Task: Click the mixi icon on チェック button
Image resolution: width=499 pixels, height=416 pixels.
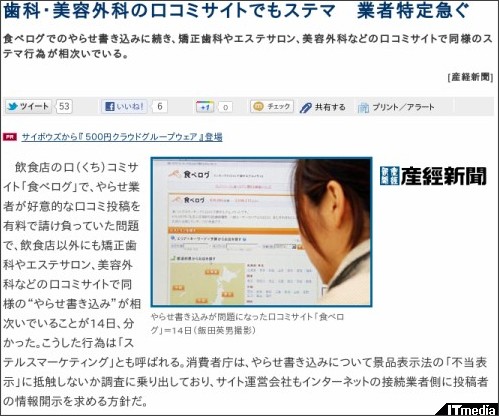Action: (258, 106)
